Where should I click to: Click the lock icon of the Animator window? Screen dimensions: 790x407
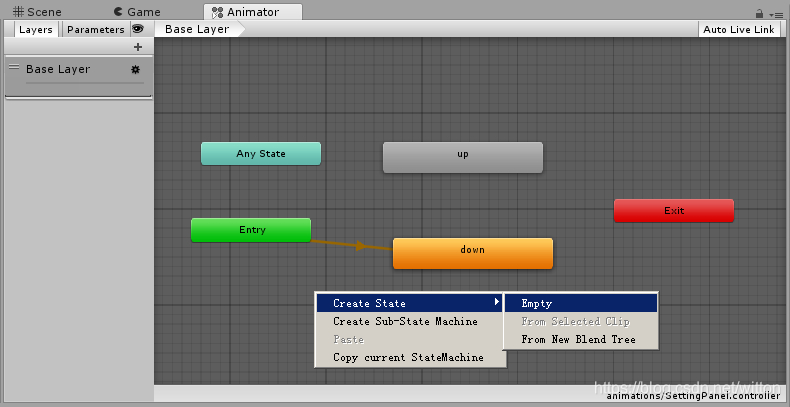coord(759,14)
